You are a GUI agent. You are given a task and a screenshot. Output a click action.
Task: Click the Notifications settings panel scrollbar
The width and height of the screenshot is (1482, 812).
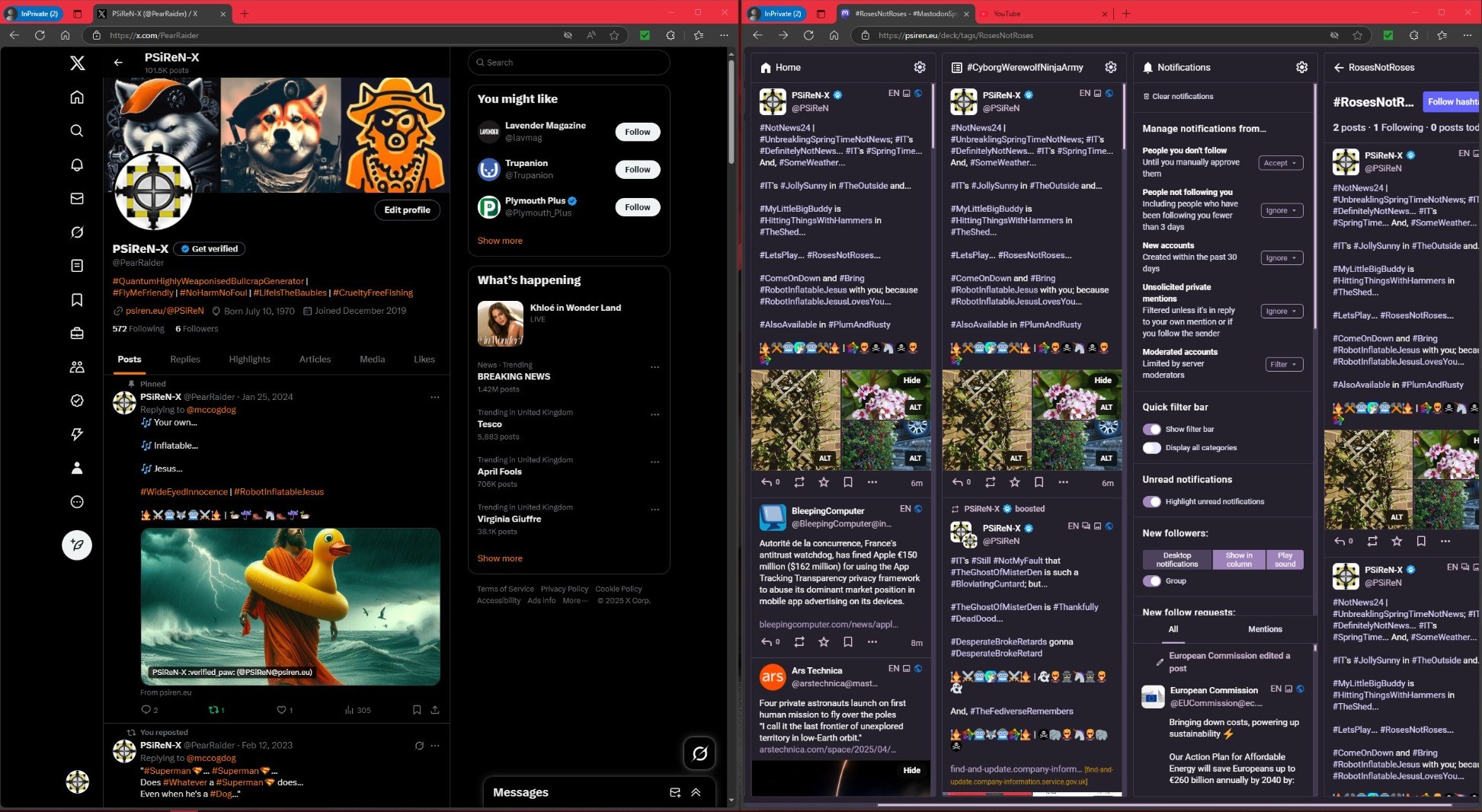coord(1315,206)
